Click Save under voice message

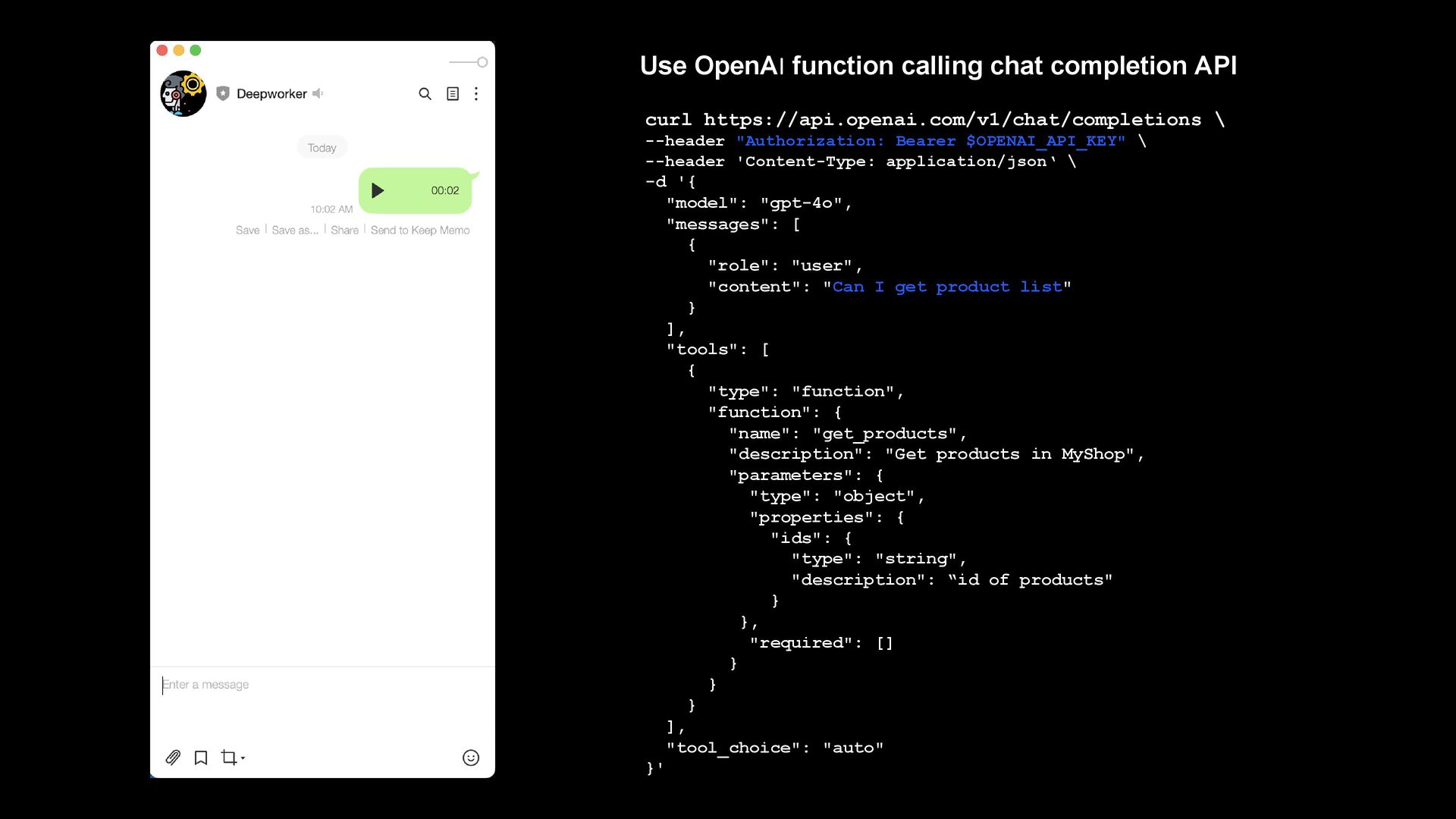(x=247, y=230)
